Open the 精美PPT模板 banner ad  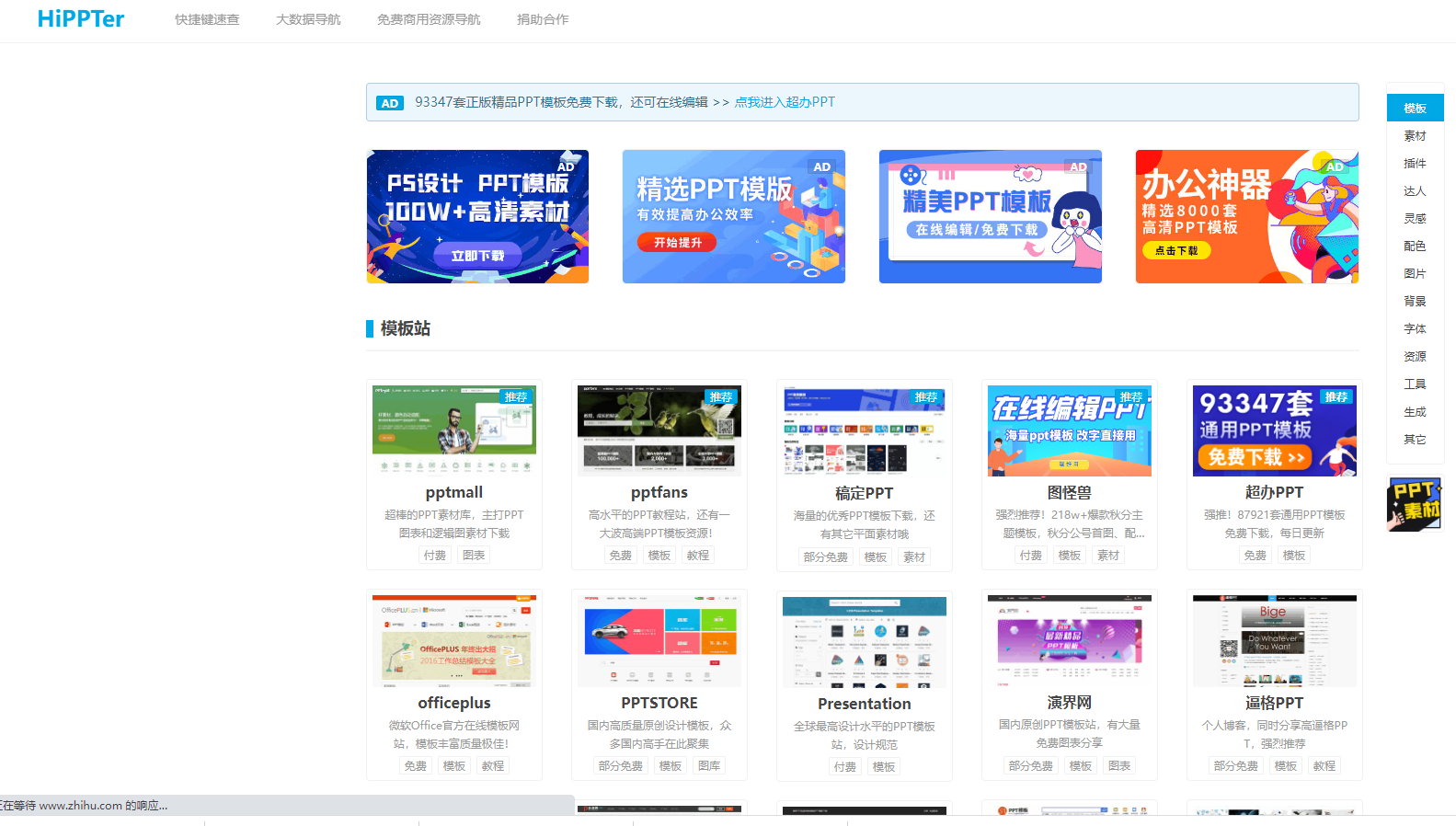(x=991, y=217)
